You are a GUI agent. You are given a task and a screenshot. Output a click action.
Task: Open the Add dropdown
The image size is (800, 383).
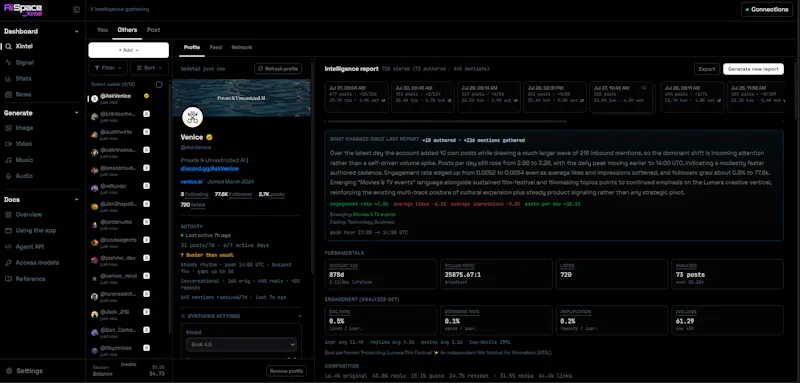(x=129, y=50)
